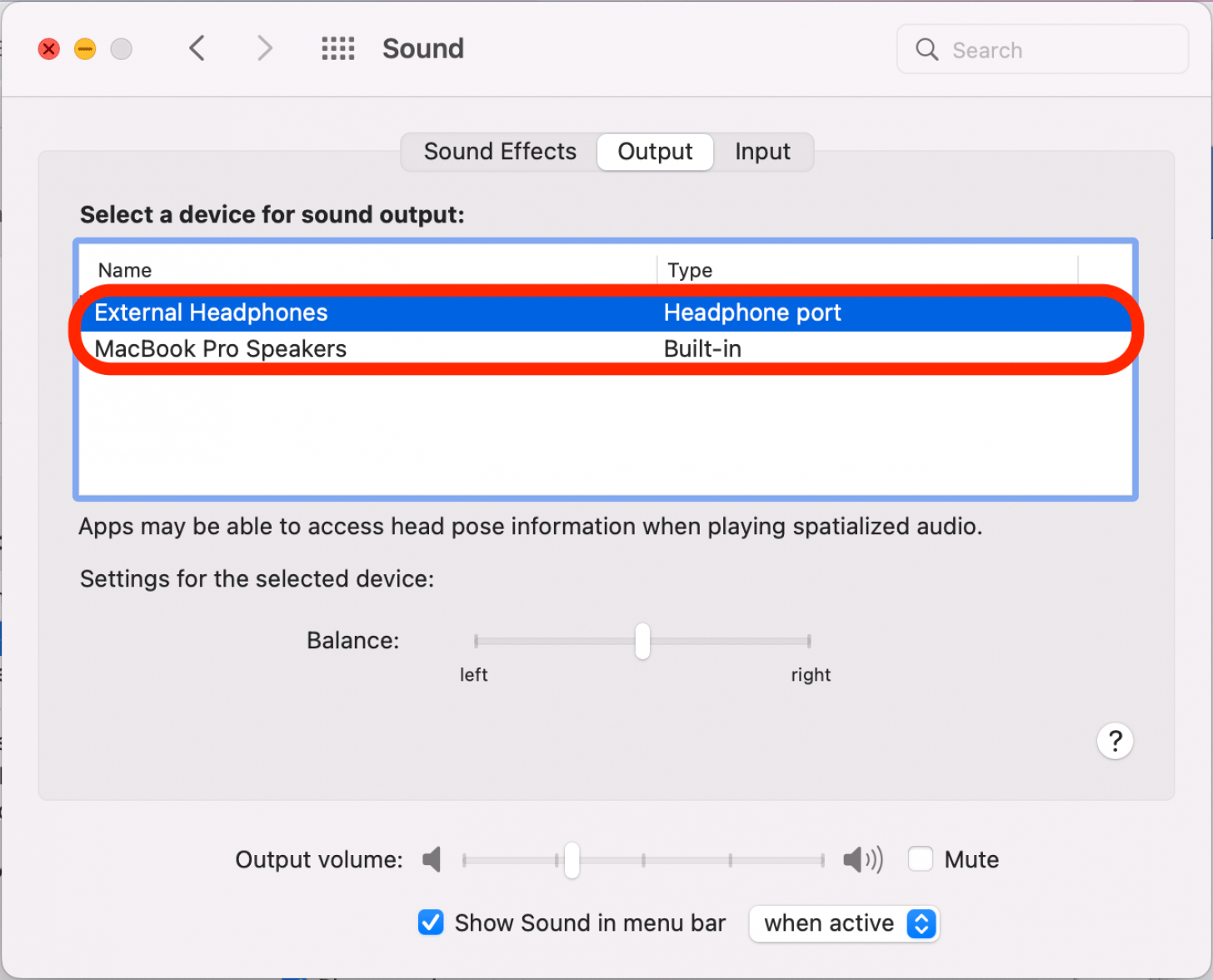
Task: Open the when active dropdown
Action: tap(844, 923)
